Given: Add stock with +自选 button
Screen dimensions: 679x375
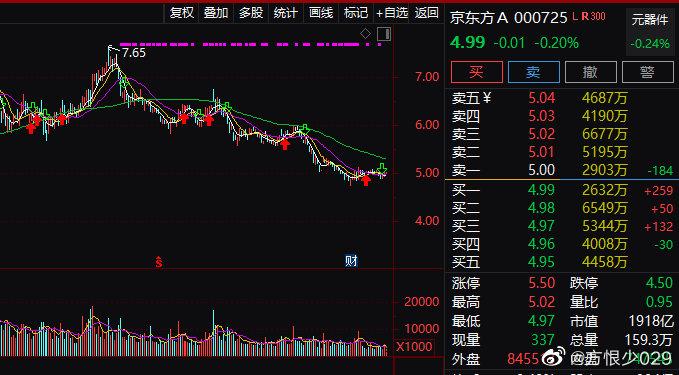Looking at the screenshot, I should 392,13.
